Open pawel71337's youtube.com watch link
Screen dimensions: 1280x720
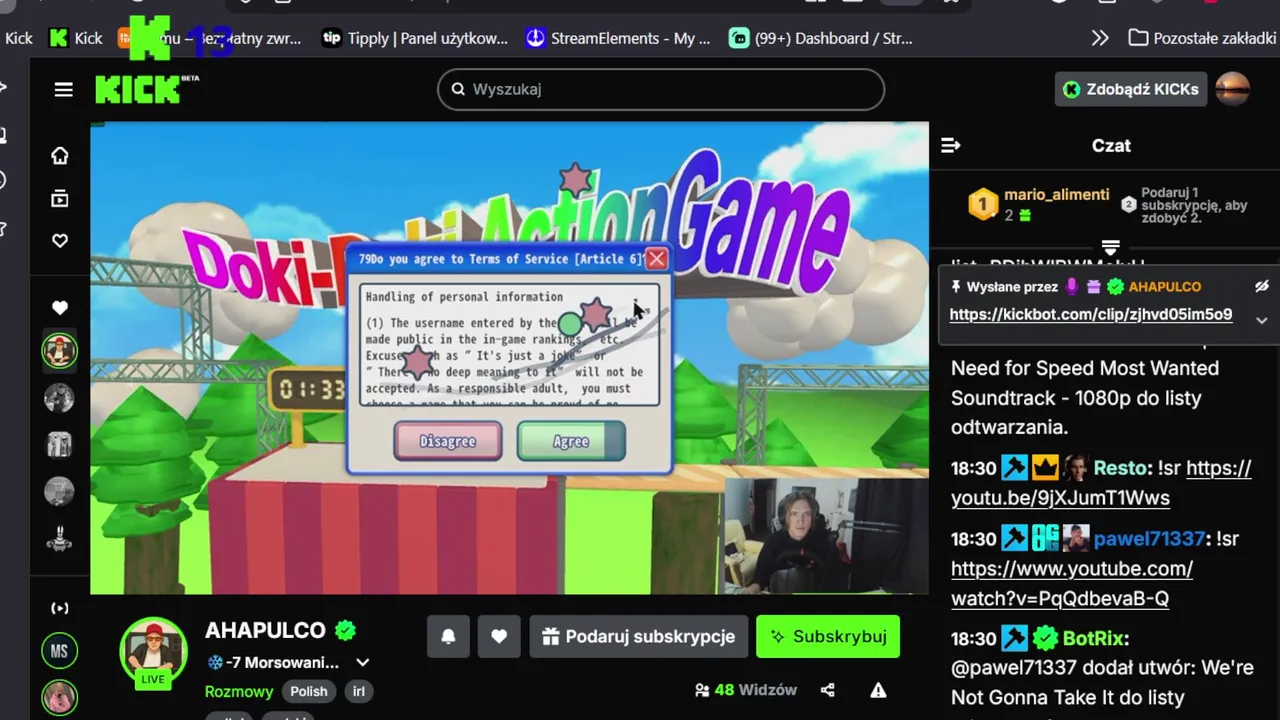(x=1071, y=583)
